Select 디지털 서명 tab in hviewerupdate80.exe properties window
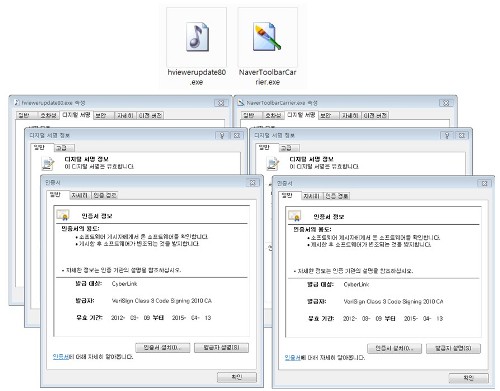This screenshot has width=500, height=391. pos(76,115)
